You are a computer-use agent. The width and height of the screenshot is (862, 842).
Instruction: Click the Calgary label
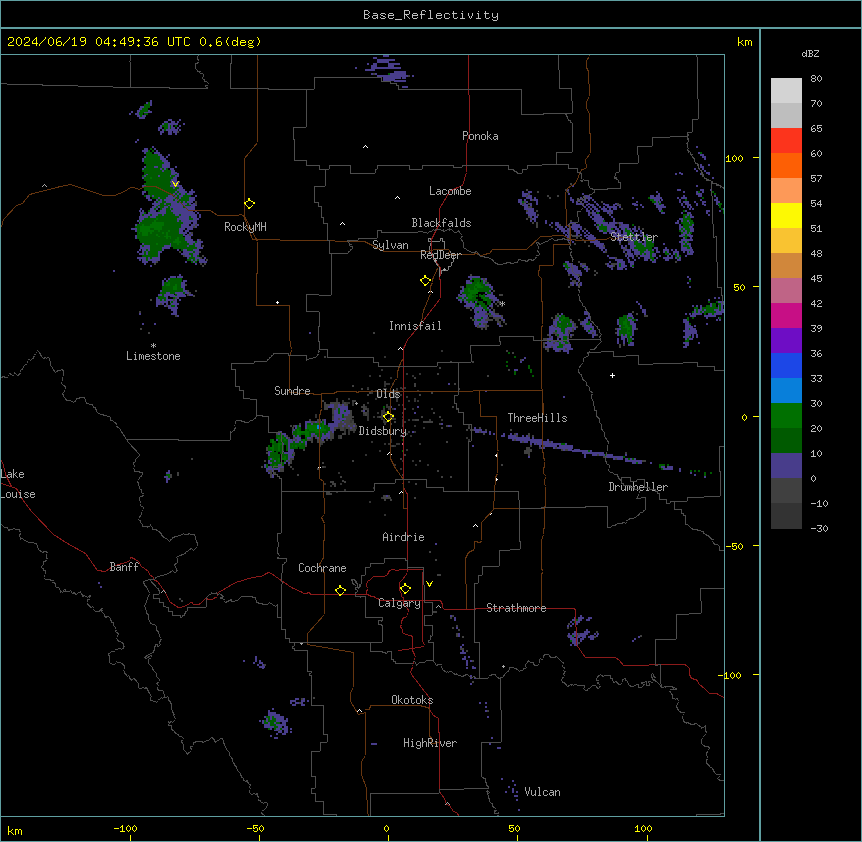point(400,603)
